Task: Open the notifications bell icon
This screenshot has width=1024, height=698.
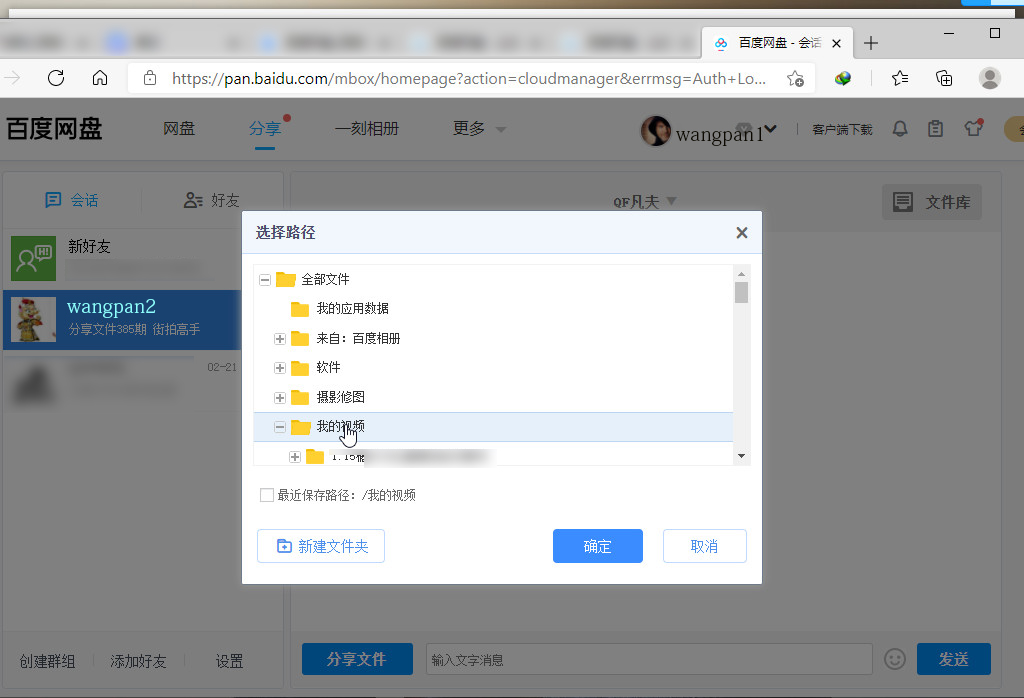Action: [899, 129]
